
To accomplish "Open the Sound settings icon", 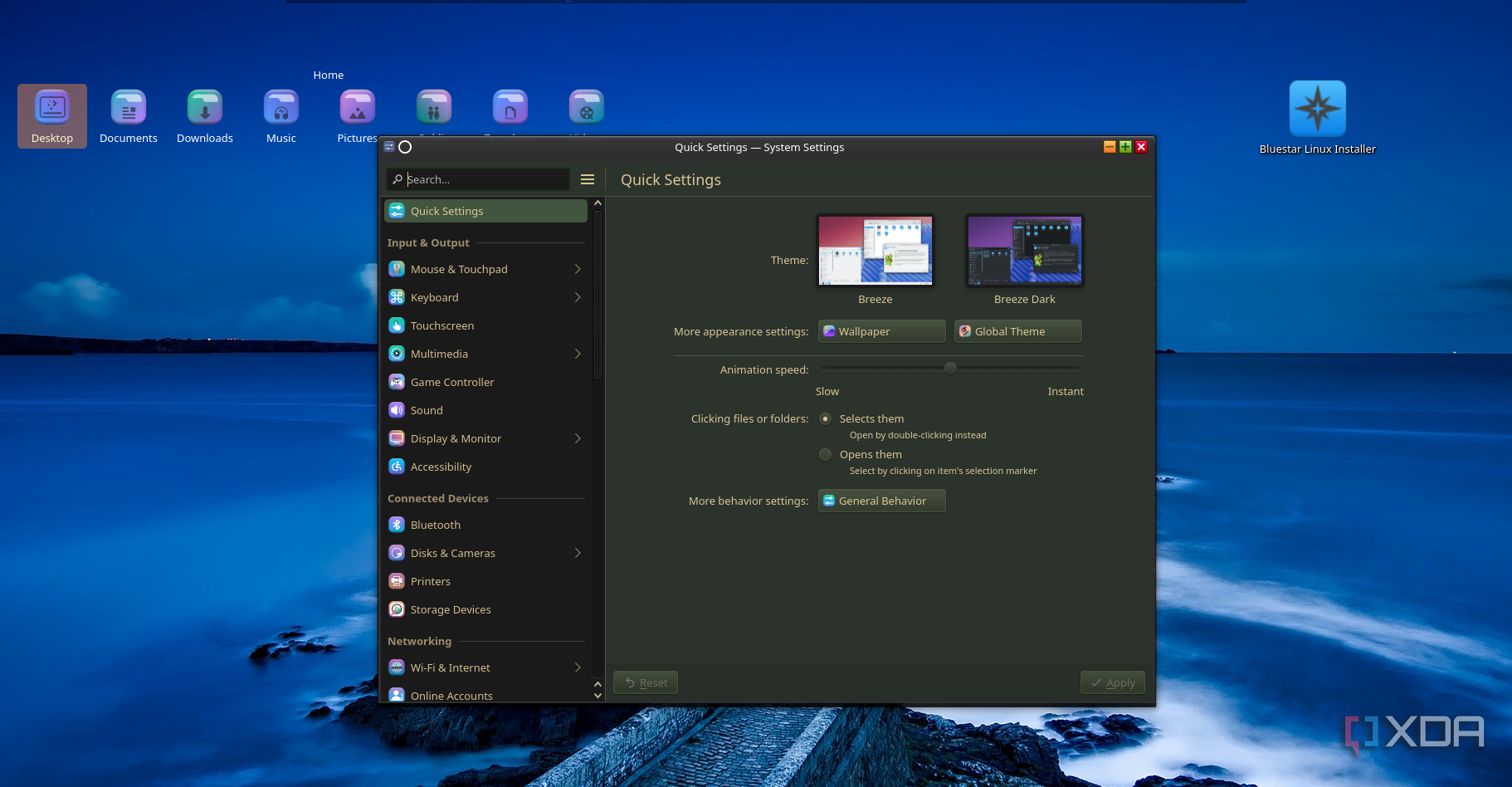I will pyautogui.click(x=397, y=410).
